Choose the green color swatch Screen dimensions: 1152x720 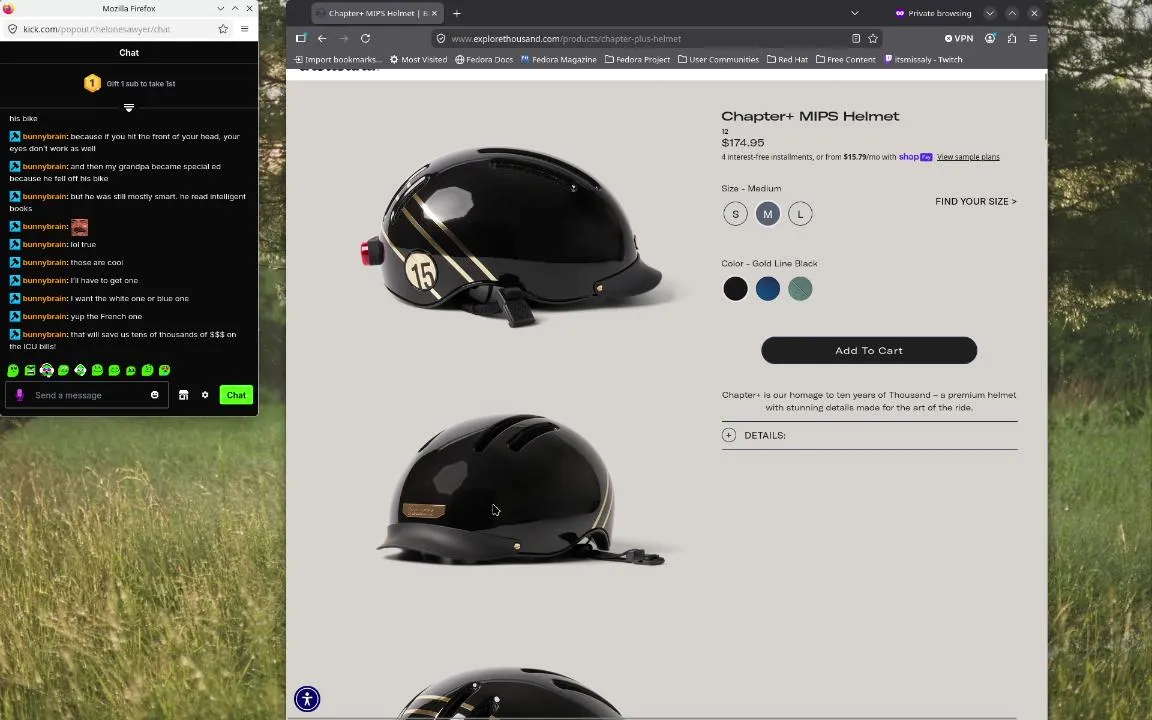(x=800, y=289)
